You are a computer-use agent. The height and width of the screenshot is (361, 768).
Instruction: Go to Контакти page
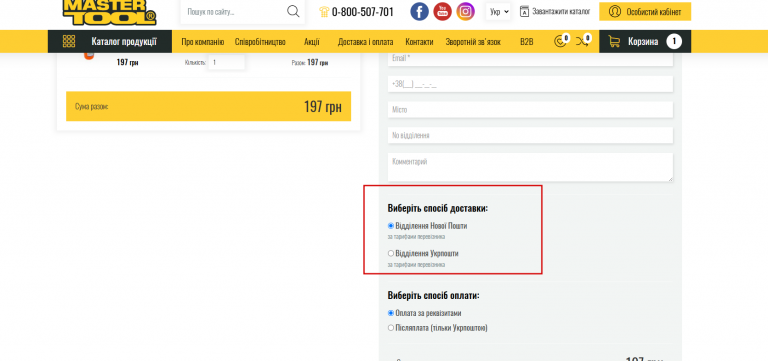pyautogui.click(x=419, y=42)
